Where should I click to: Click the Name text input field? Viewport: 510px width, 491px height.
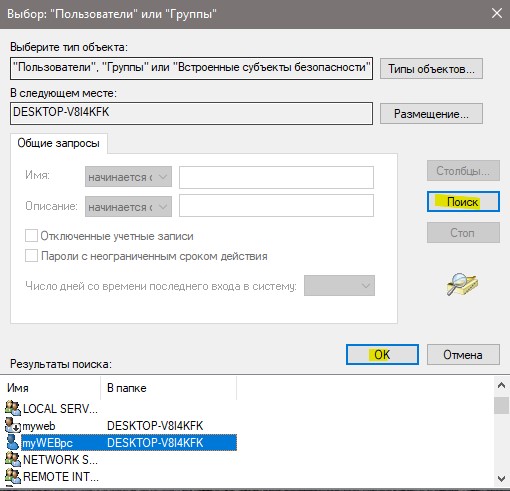(x=276, y=177)
